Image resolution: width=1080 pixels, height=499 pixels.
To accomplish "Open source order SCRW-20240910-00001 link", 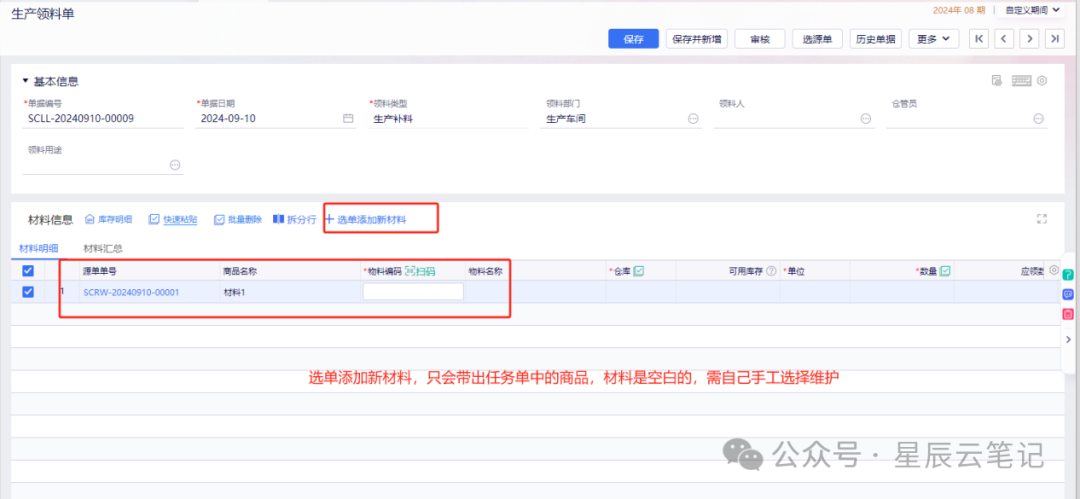I will pyautogui.click(x=132, y=292).
